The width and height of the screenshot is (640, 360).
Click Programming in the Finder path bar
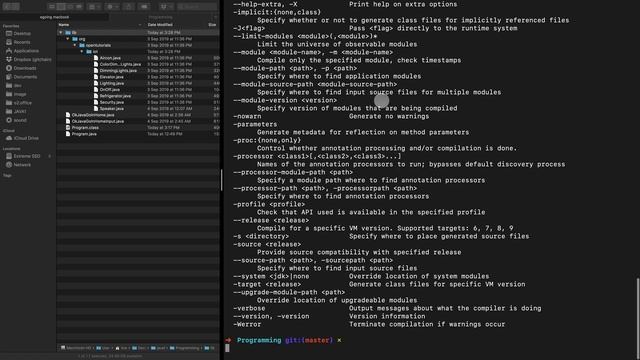point(184,348)
